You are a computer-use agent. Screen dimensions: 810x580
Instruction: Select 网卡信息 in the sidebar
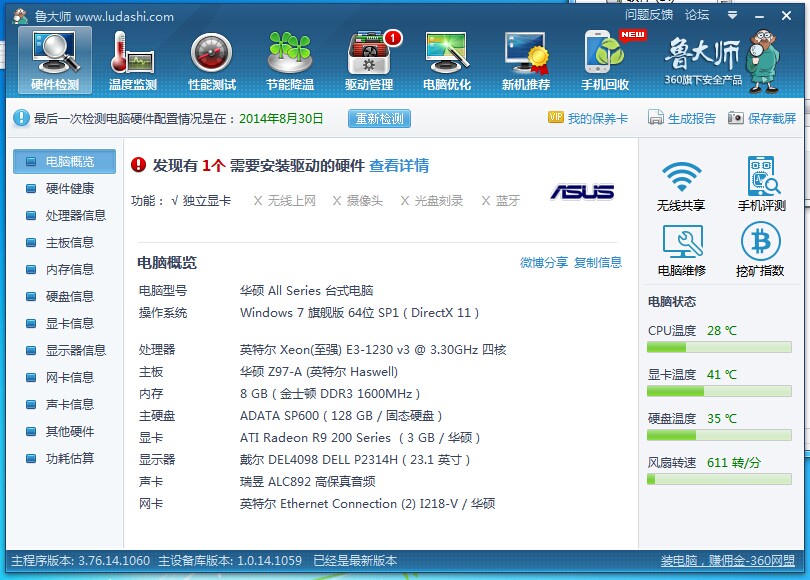tap(65, 377)
